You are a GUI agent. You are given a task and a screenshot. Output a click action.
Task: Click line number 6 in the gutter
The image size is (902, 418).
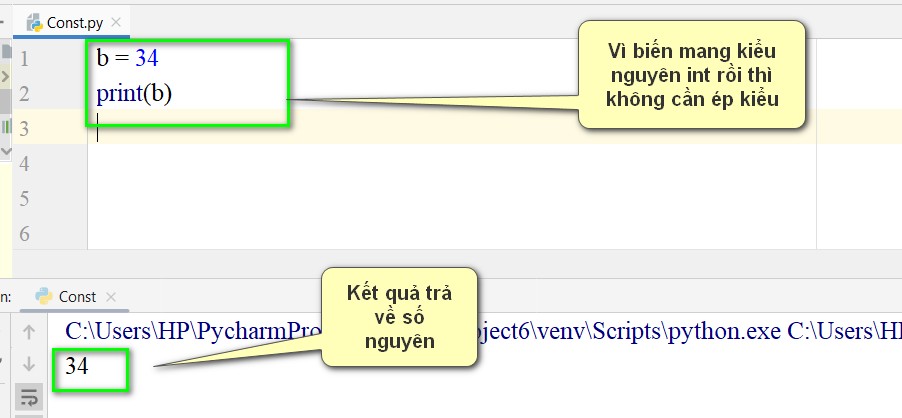24,234
